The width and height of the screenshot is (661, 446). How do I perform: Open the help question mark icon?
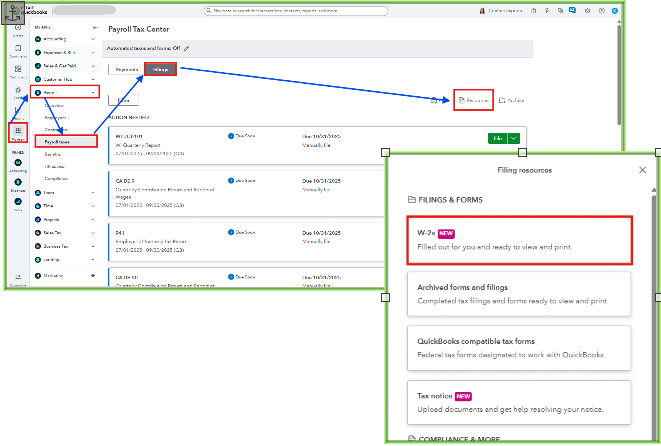coord(602,11)
